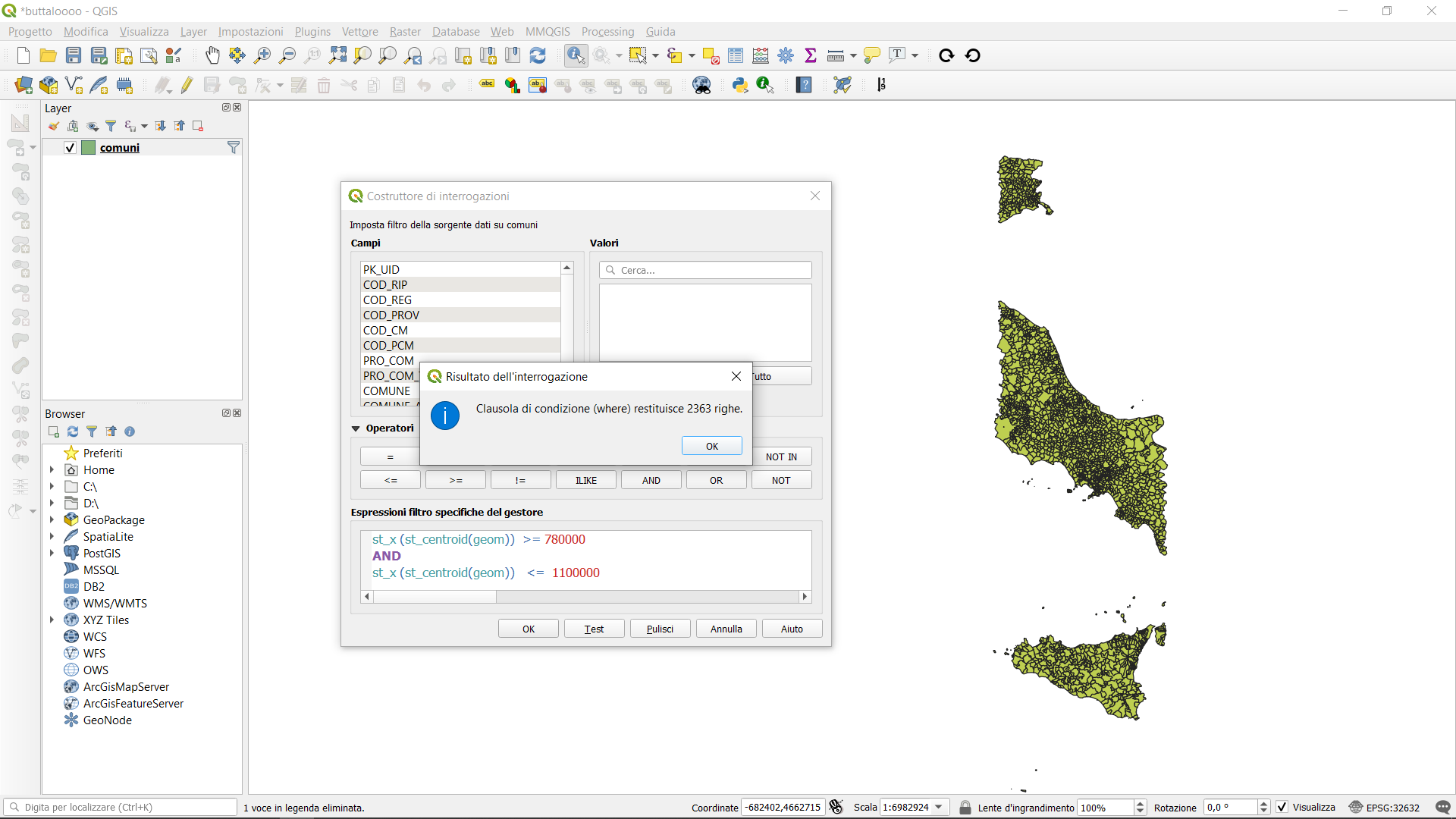This screenshot has height=819, width=1456.
Task: Click the filter icon beside comuni layer
Action: (x=234, y=148)
